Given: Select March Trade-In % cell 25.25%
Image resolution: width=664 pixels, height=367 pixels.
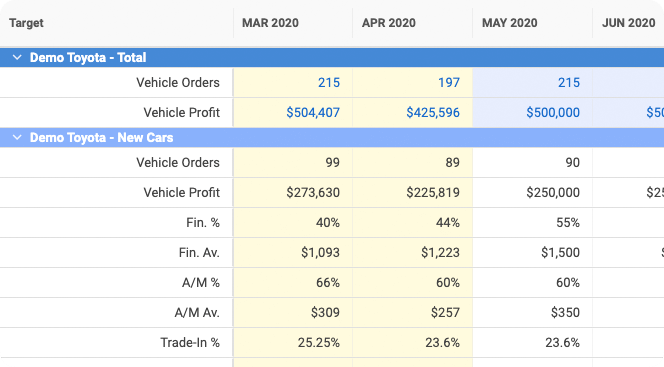Looking at the screenshot, I should pos(293,342).
